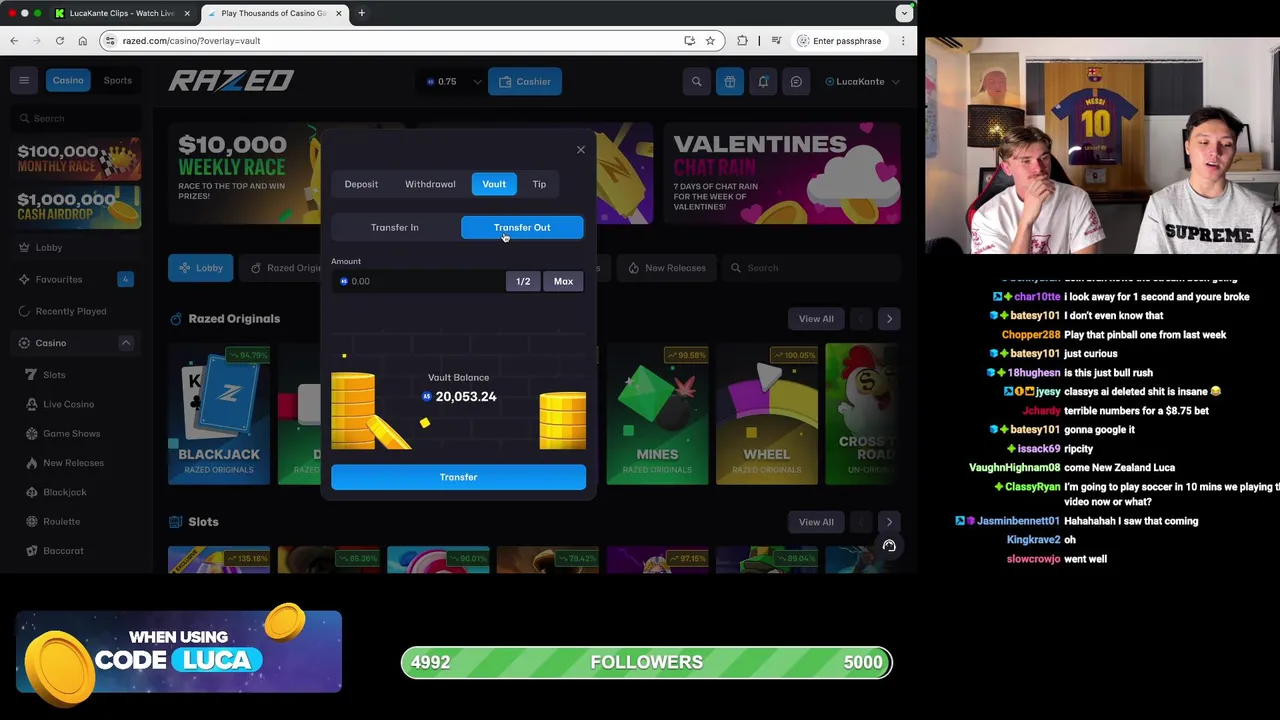Select Transfer Out option

[522, 227]
